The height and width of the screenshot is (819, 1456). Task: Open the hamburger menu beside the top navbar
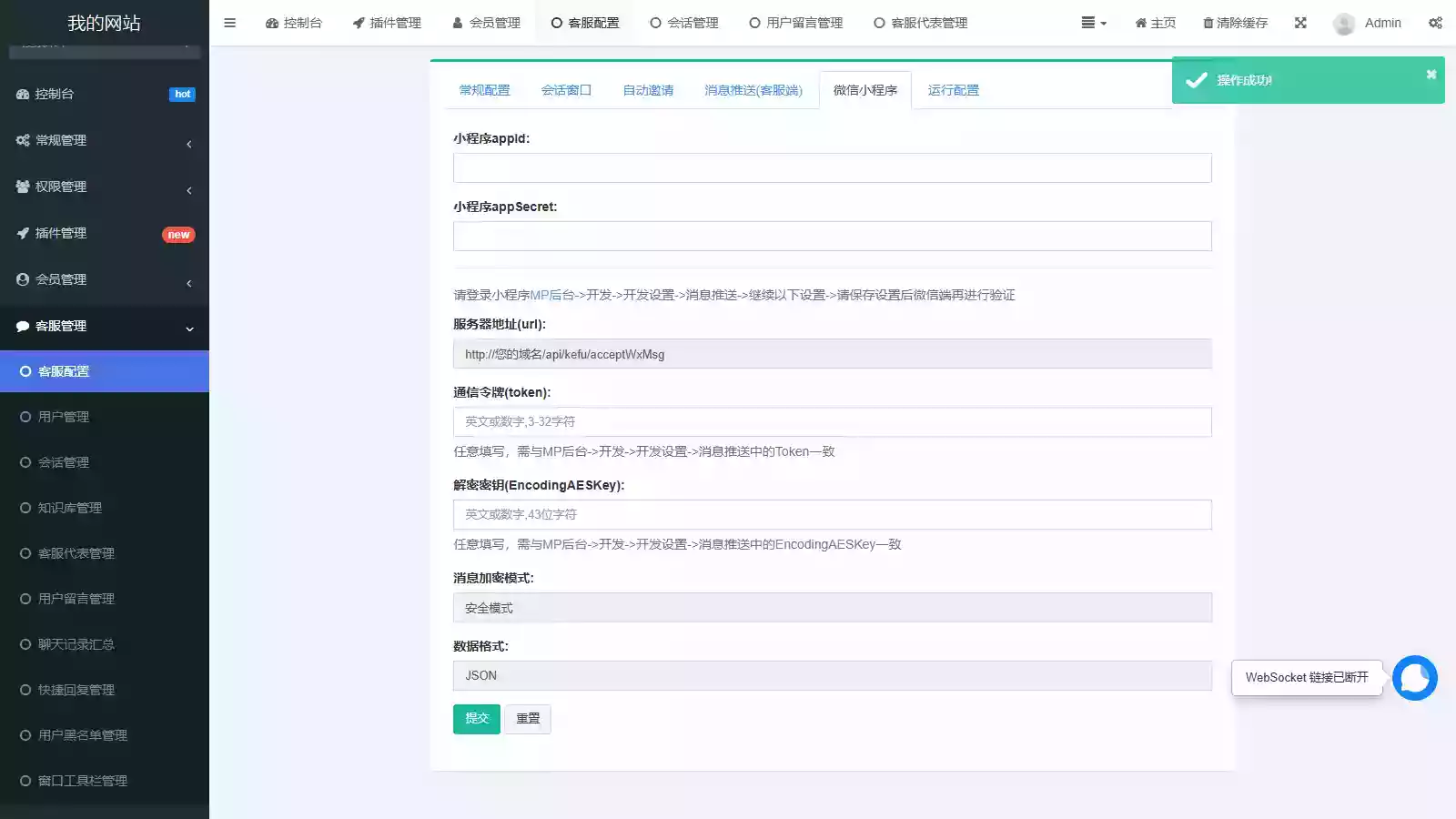[229, 23]
